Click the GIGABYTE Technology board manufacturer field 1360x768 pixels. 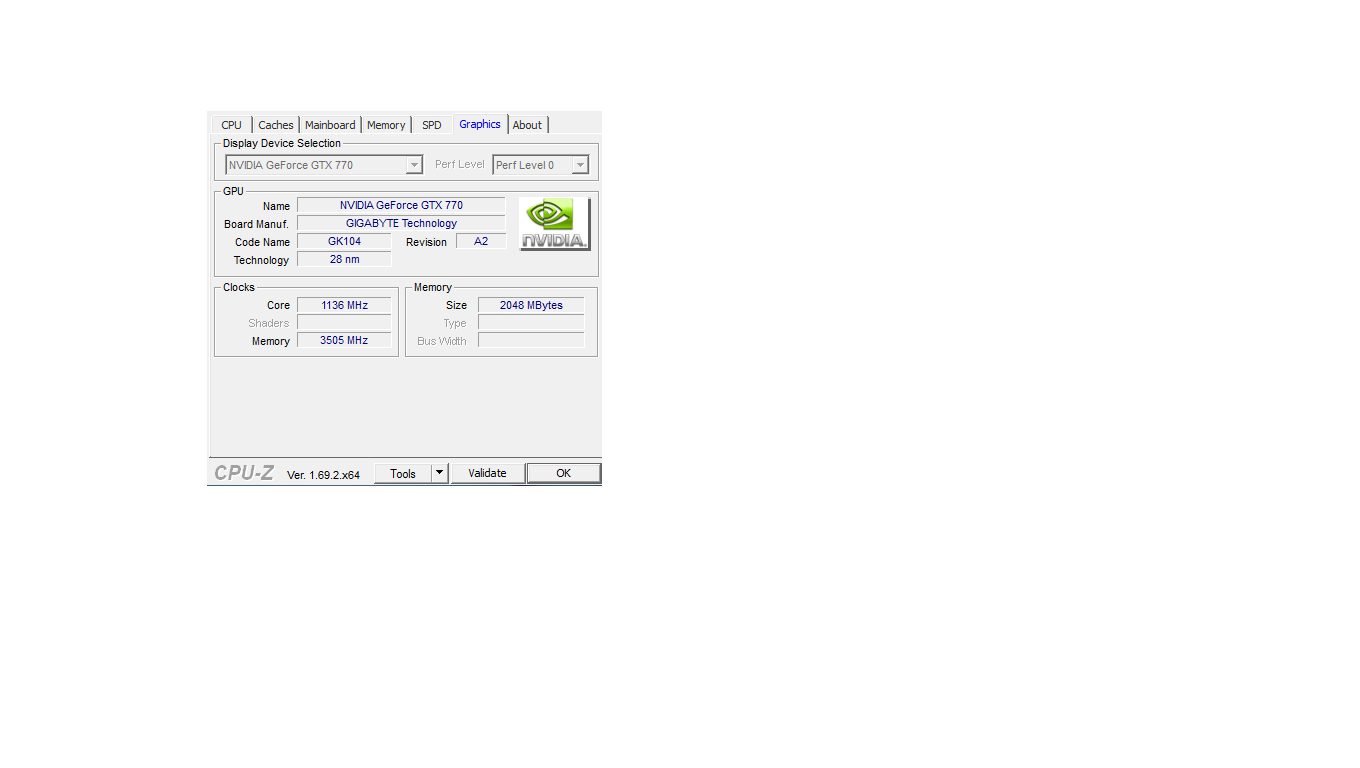[x=401, y=223]
